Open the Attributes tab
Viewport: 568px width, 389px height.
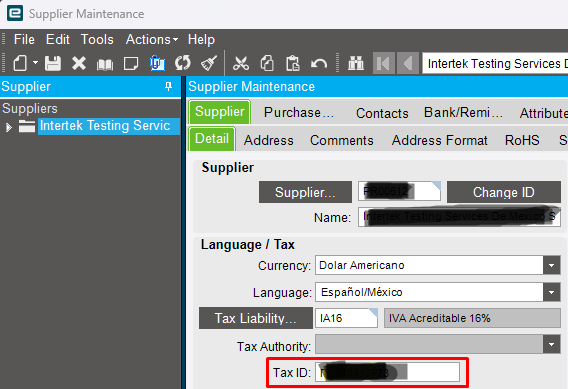point(543,113)
